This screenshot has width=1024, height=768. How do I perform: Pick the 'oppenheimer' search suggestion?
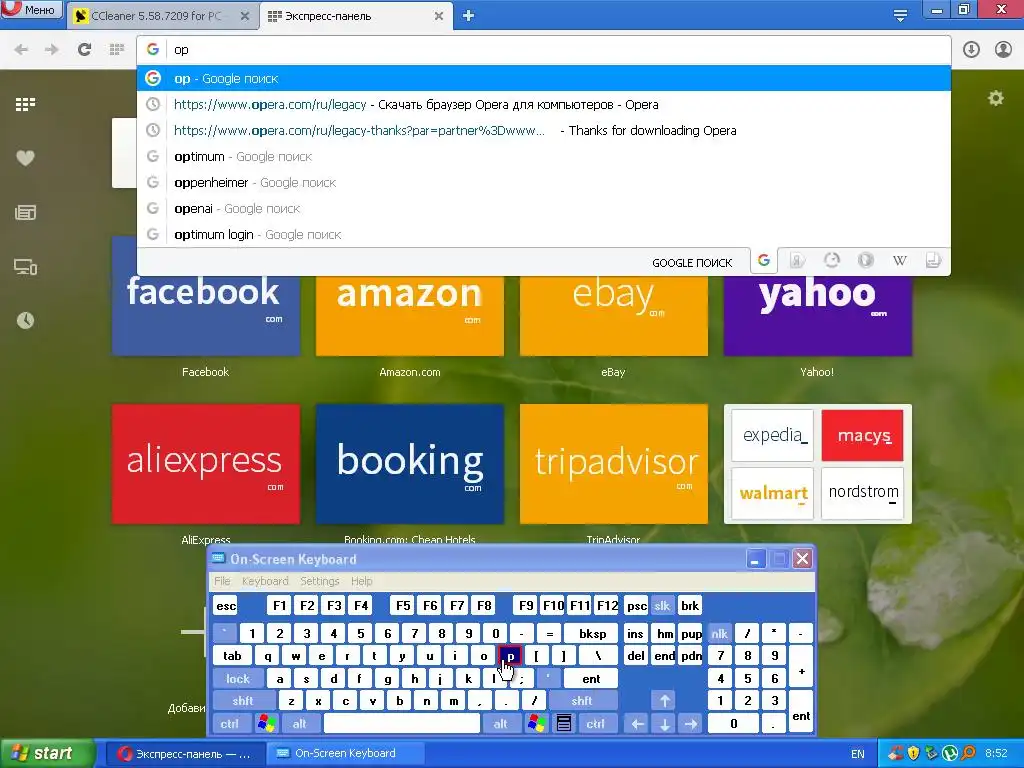coord(543,183)
